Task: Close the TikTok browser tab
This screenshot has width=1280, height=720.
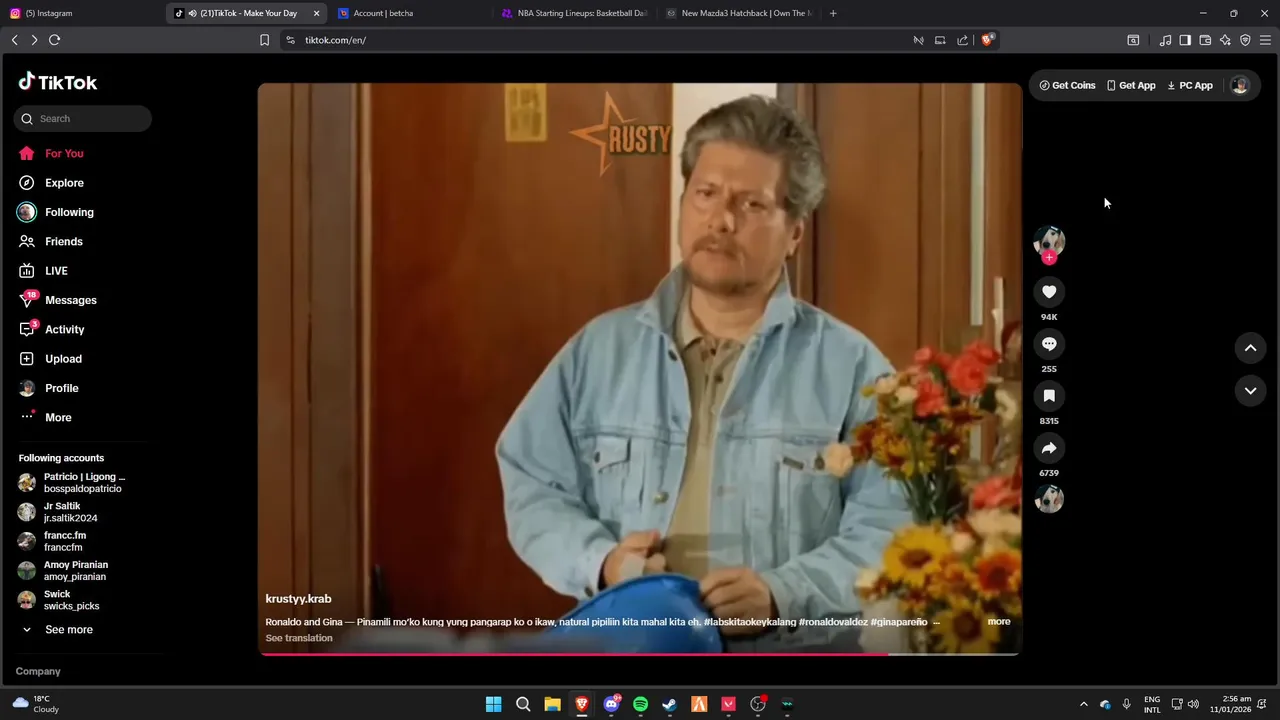Action: coord(316,13)
